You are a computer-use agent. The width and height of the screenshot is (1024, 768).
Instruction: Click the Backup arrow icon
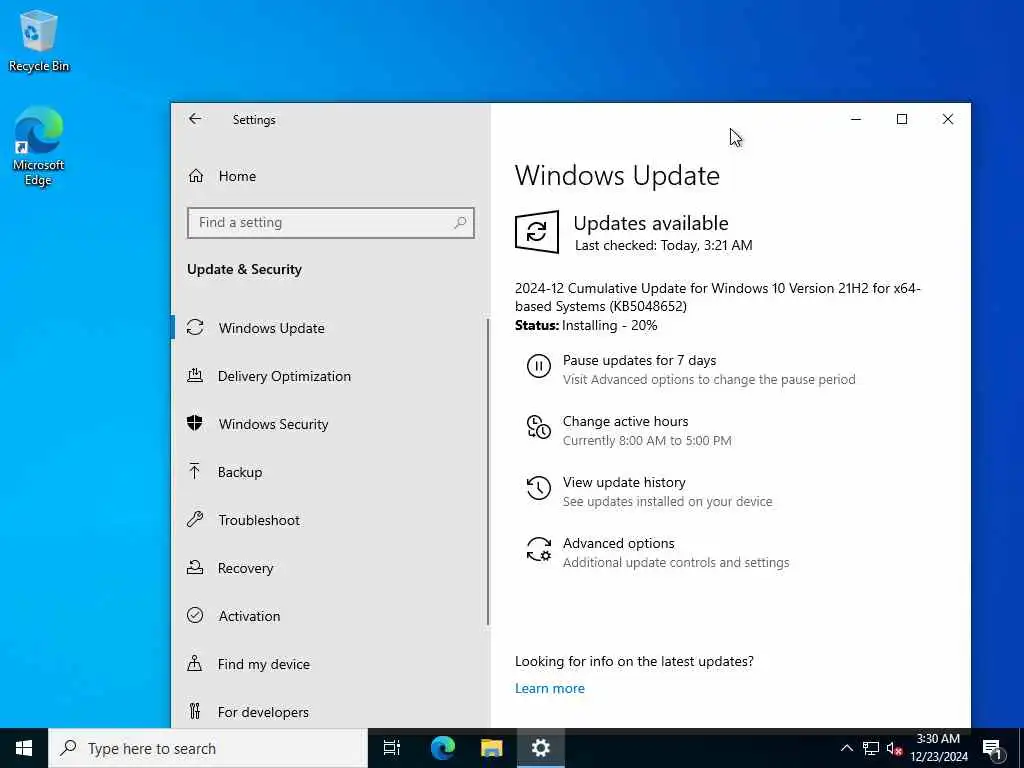click(195, 472)
